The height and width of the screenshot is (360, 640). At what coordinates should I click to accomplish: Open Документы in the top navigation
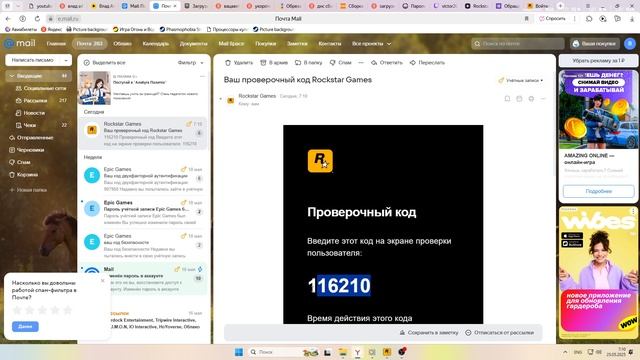coord(193,43)
